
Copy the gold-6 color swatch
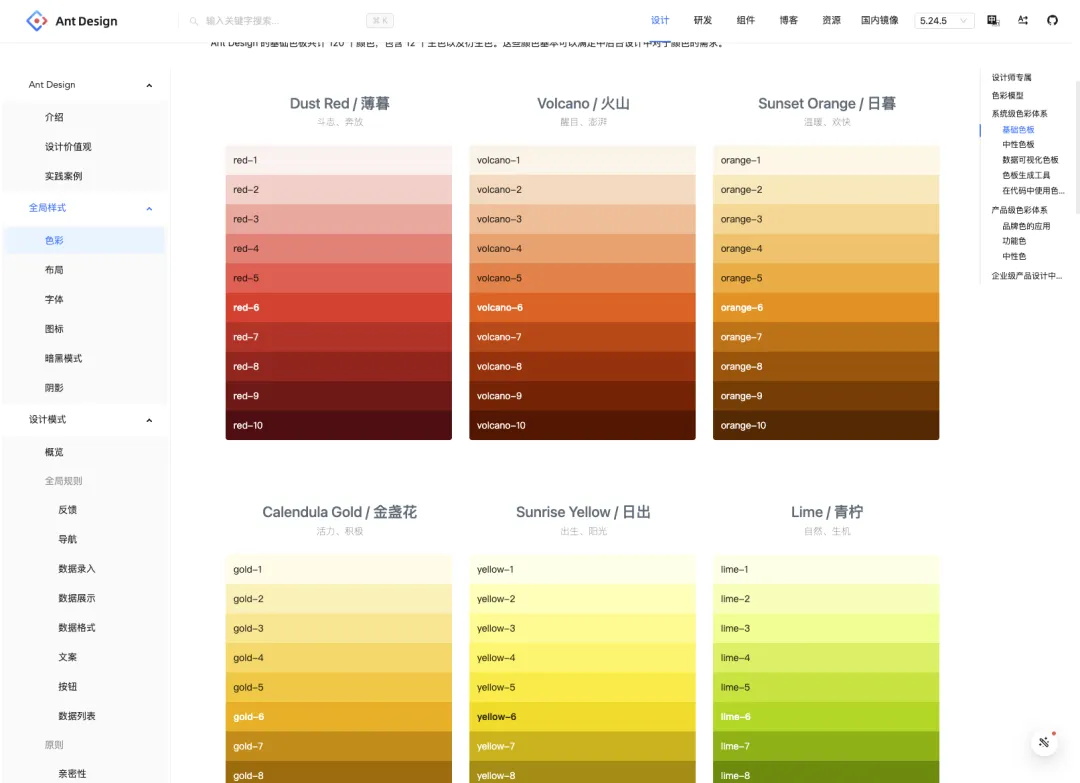point(339,717)
